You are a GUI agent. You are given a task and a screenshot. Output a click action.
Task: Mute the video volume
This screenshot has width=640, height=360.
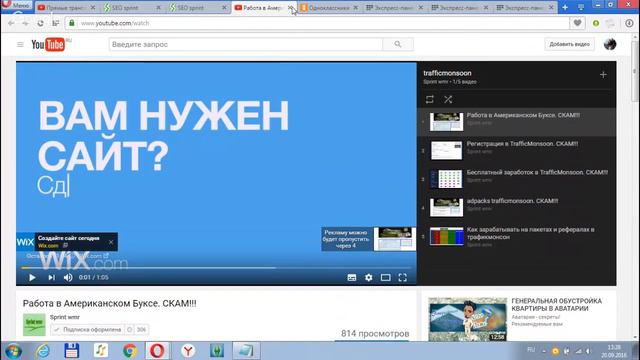68,278
